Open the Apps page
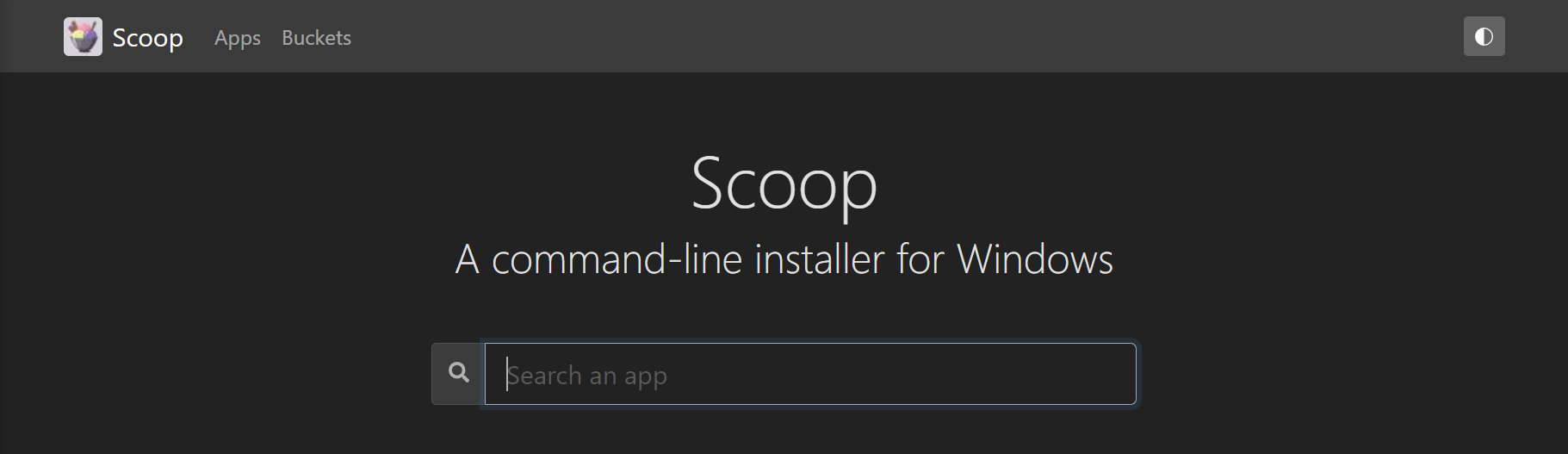Screen dimensions: 1568x454 [238, 38]
